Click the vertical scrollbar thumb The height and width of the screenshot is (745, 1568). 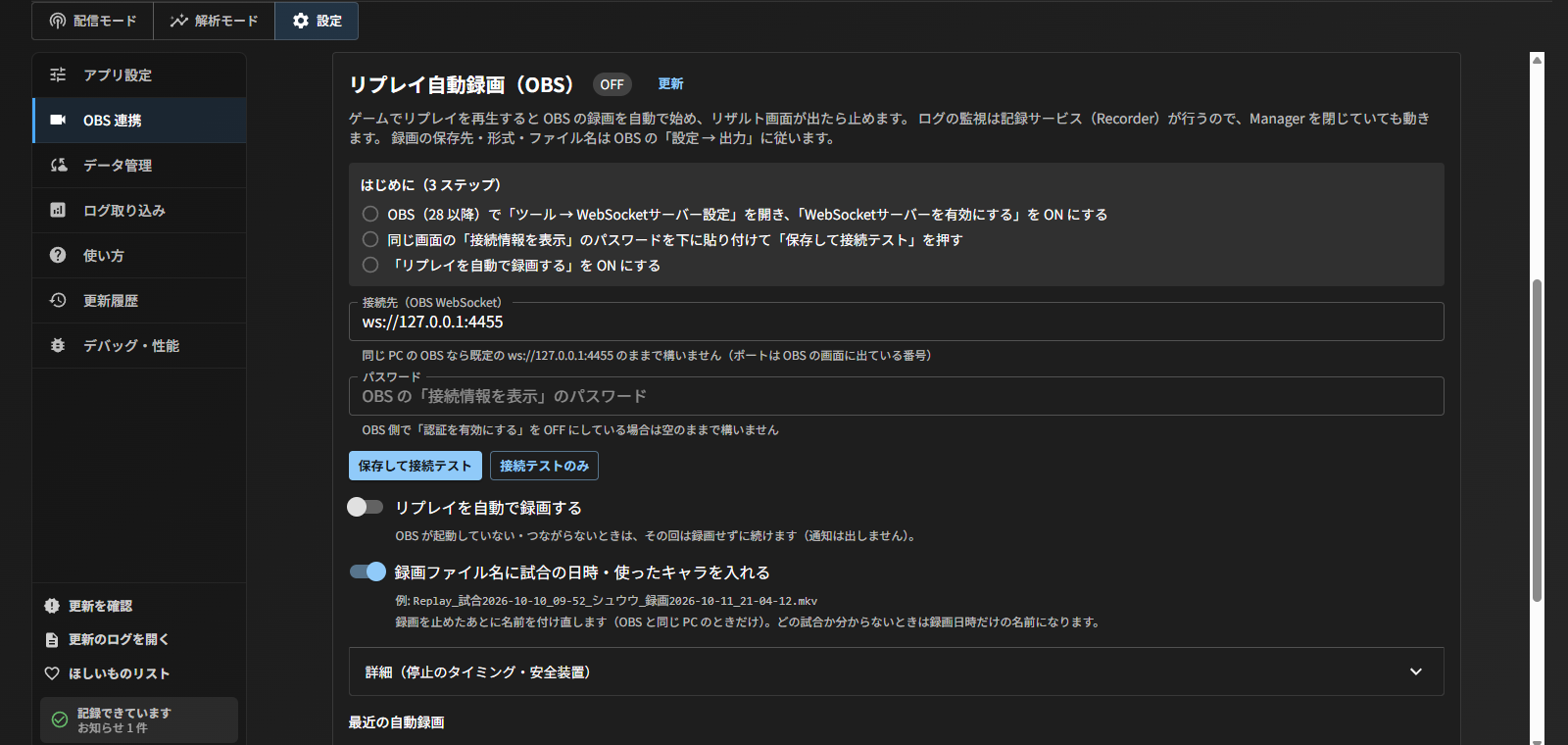click(x=1537, y=441)
